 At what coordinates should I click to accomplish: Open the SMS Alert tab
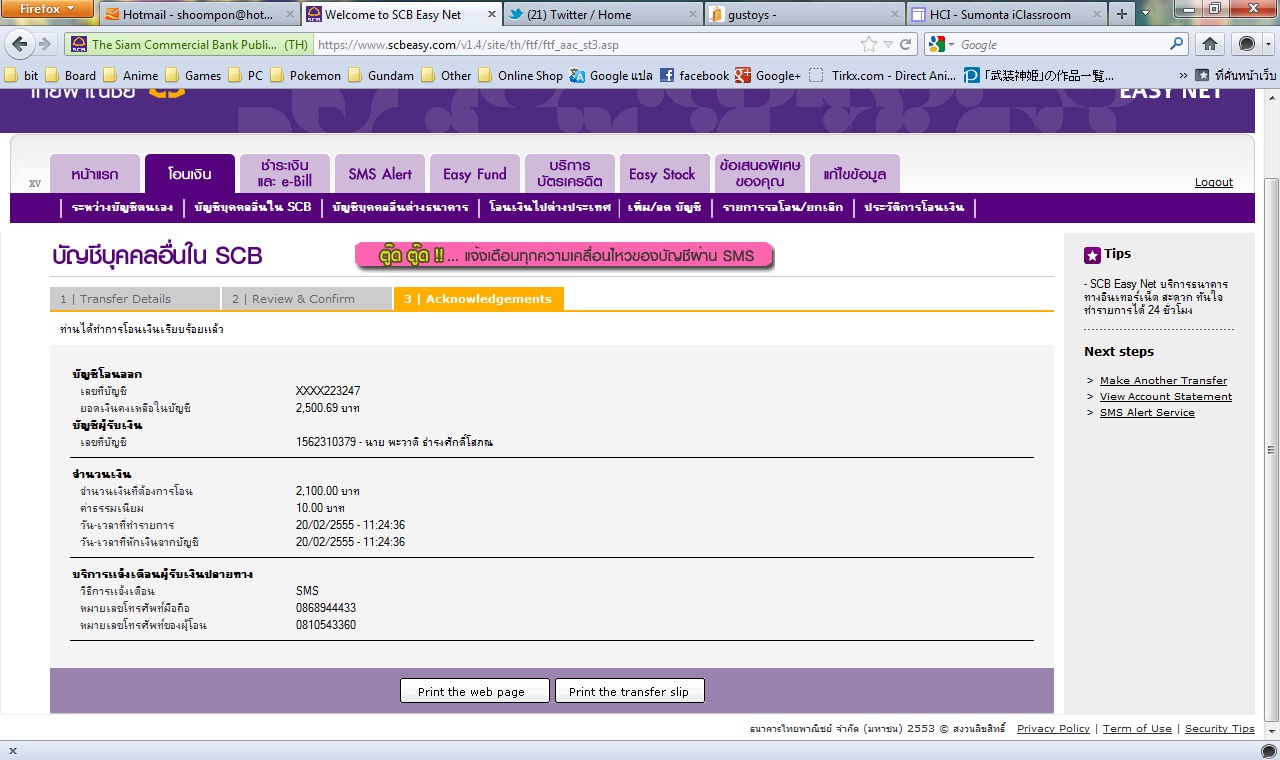coord(380,174)
